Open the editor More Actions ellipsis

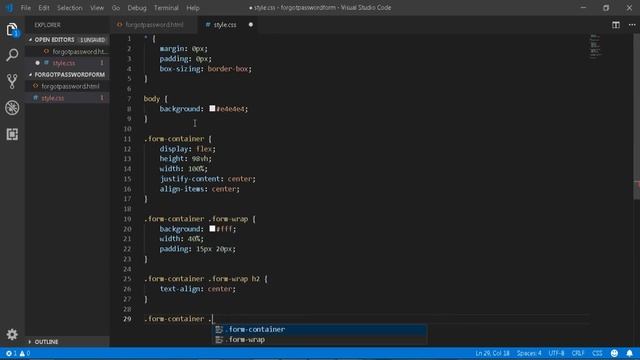tap(632, 25)
